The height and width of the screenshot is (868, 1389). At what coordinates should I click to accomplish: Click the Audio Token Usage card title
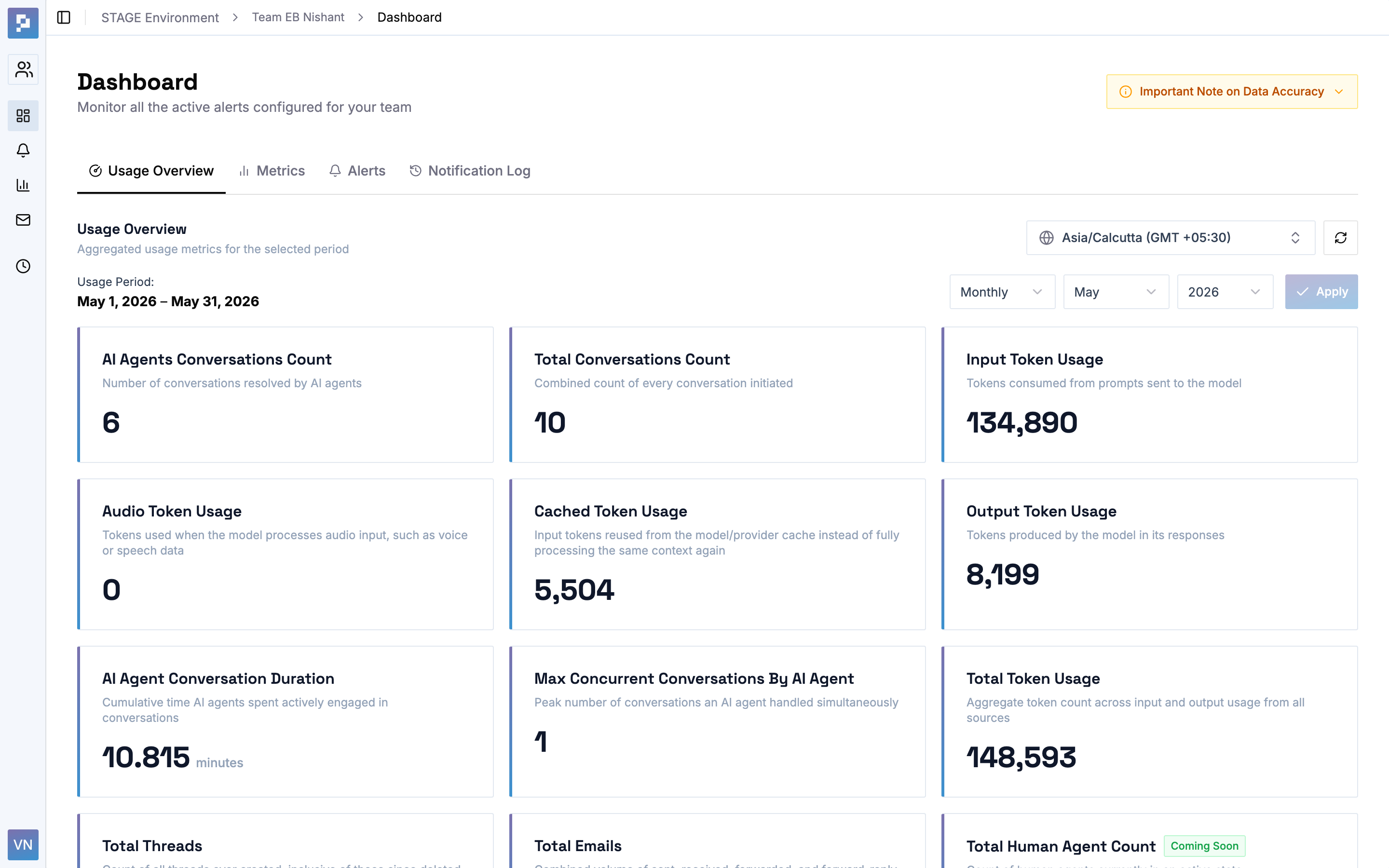click(172, 511)
